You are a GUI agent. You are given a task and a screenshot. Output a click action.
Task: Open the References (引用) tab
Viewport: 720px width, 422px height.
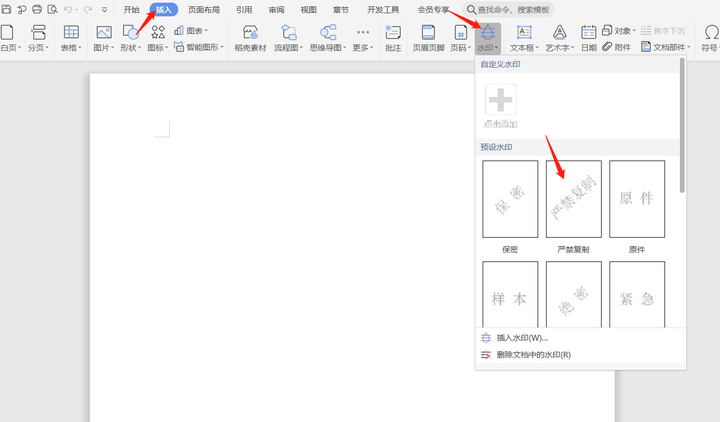(x=244, y=10)
